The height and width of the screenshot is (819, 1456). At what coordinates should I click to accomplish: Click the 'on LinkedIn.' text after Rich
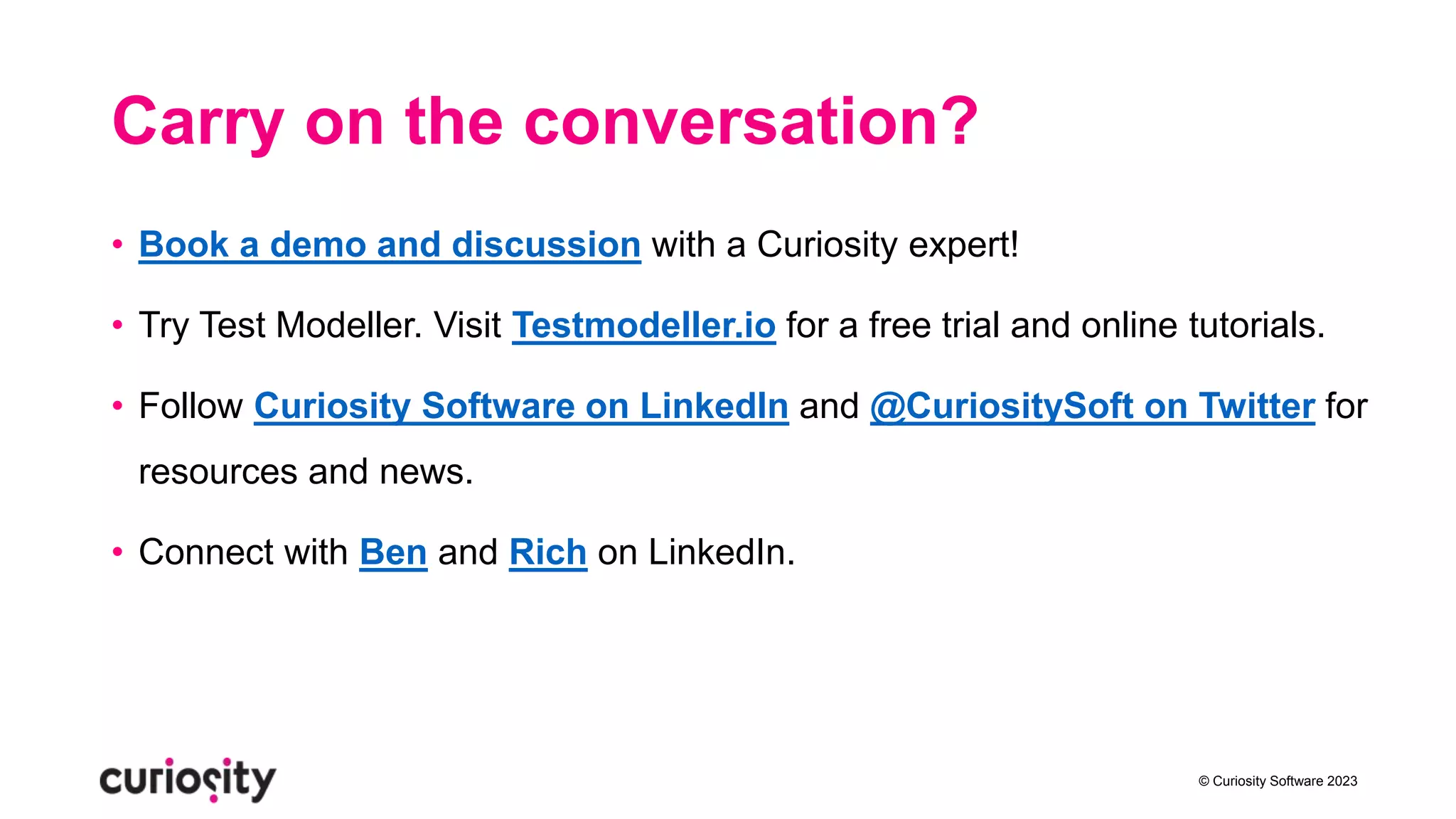pyautogui.click(x=696, y=552)
